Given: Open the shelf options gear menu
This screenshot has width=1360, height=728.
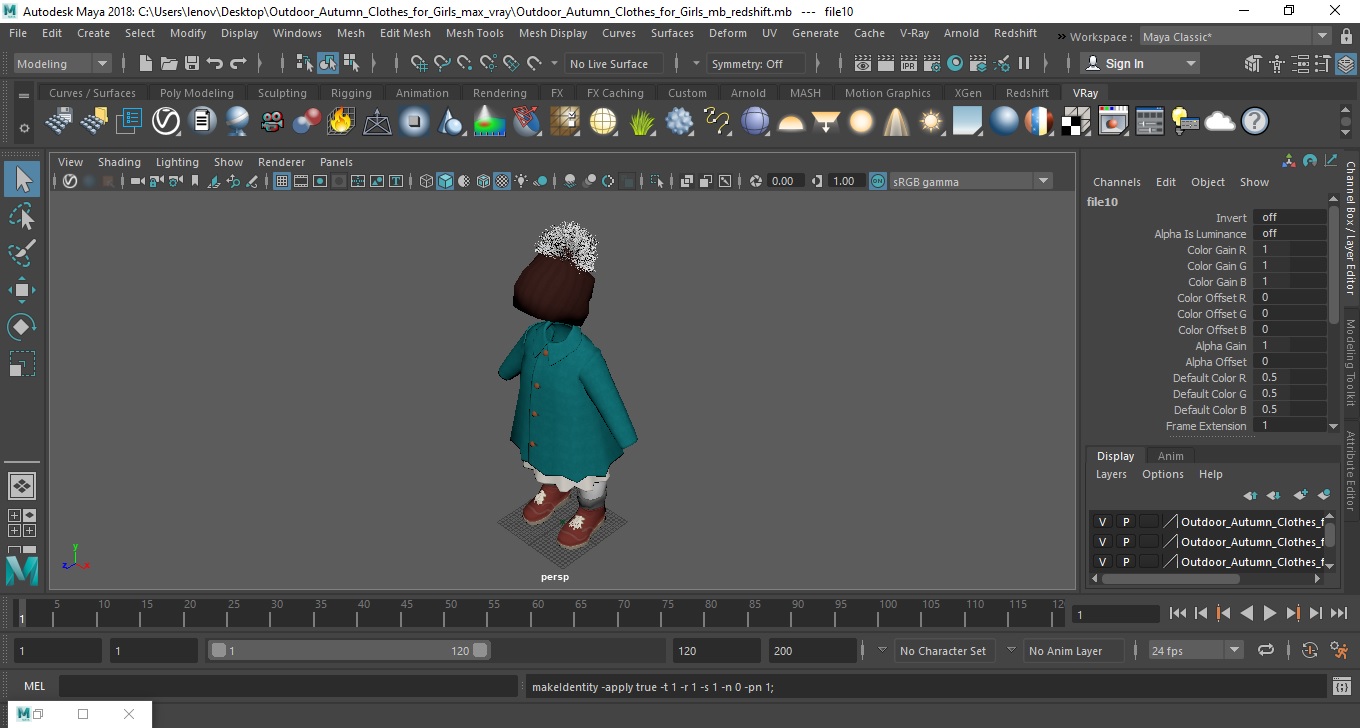Looking at the screenshot, I should 23,128.
